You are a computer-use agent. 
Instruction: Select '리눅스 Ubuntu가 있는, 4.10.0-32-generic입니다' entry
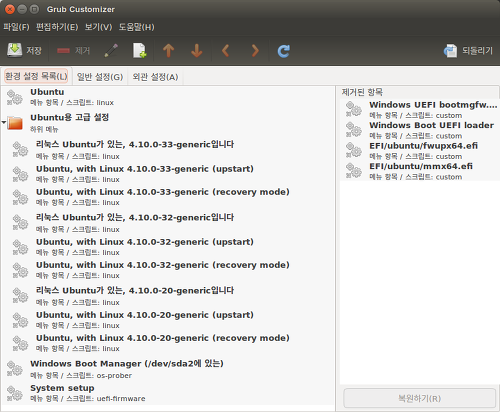(x=135, y=217)
